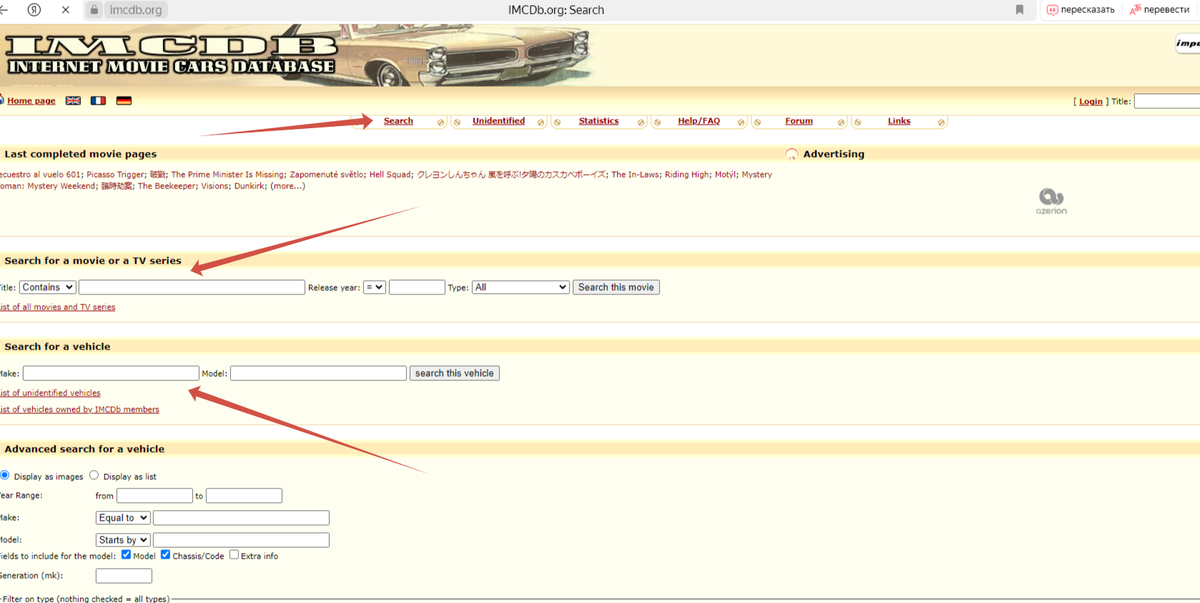The height and width of the screenshot is (603, 1200).
Task: Click the azerion ad logo
Action: (x=1051, y=201)
